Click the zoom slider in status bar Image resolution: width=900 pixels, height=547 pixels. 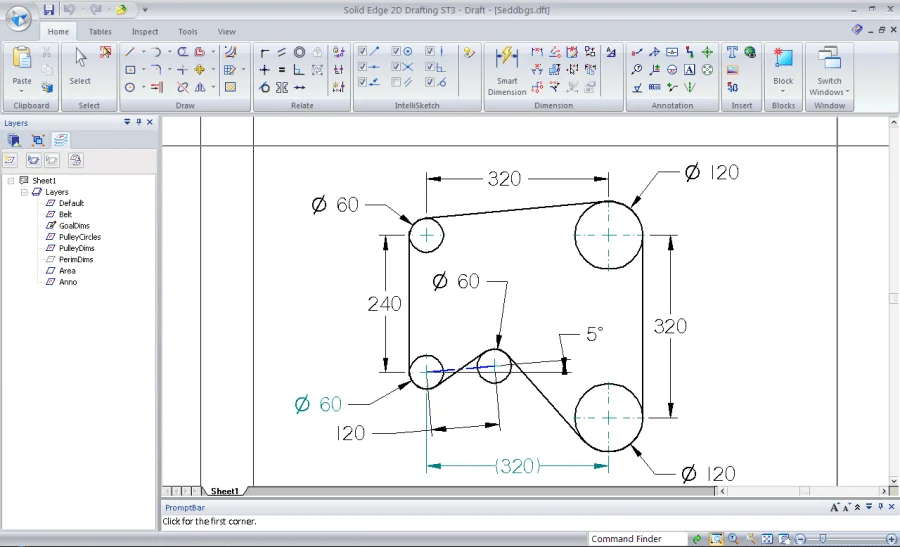tap(823, 539)
